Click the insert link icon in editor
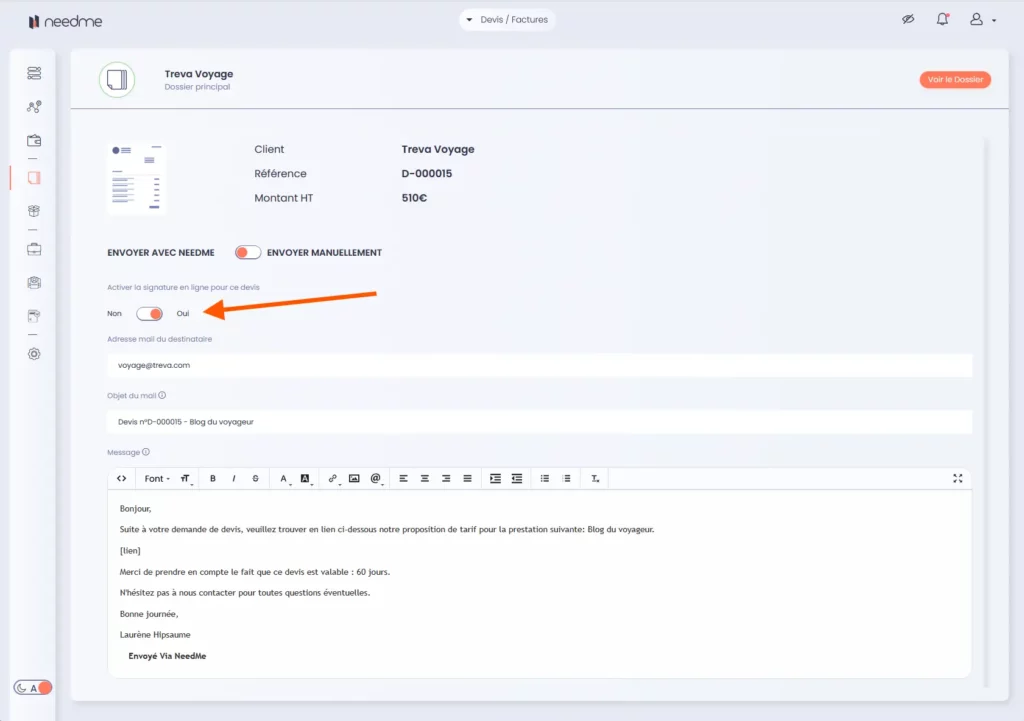This screenshot has width=1024, height=721. pos(333,479)
